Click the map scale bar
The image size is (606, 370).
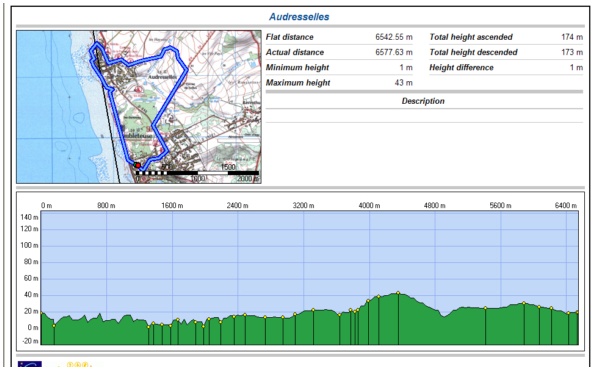[x=197, y=173]
